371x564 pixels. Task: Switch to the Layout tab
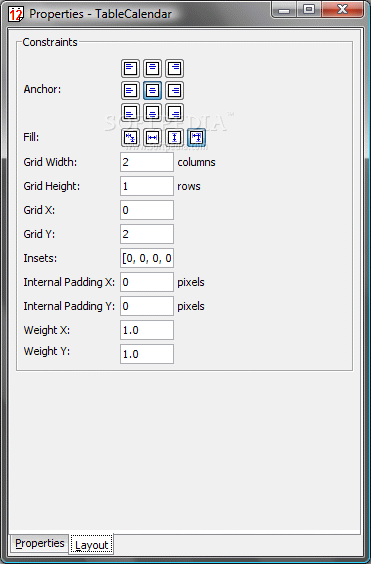[91, 545]
